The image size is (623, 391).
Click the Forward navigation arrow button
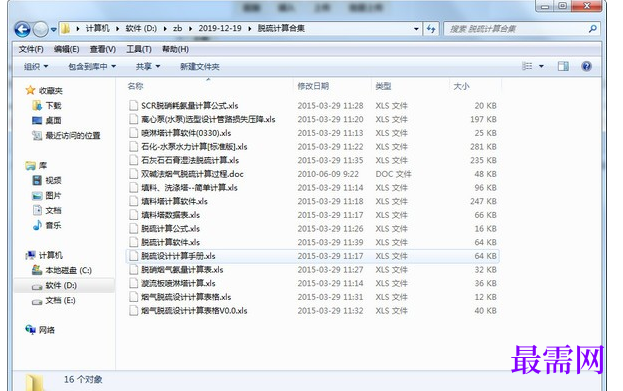(41, 29)
